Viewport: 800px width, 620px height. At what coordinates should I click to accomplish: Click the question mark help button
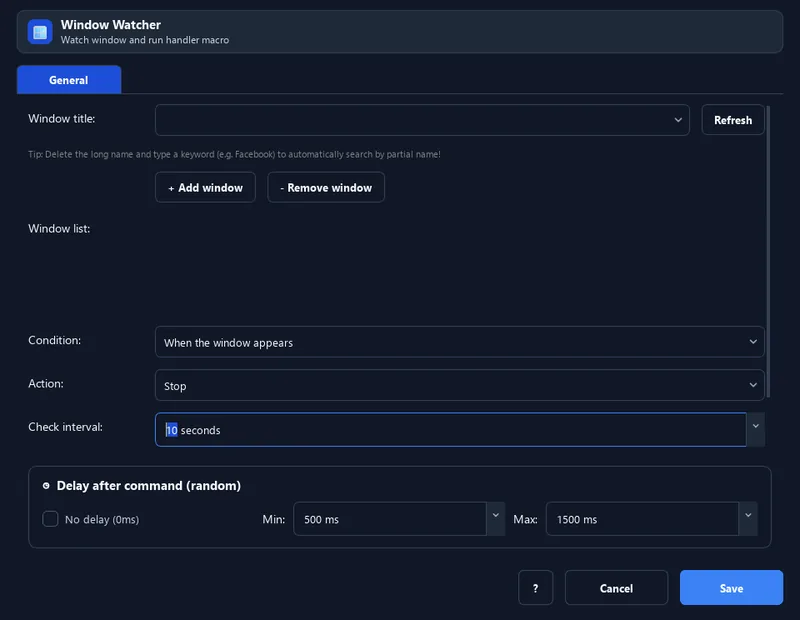coord(535,588)
